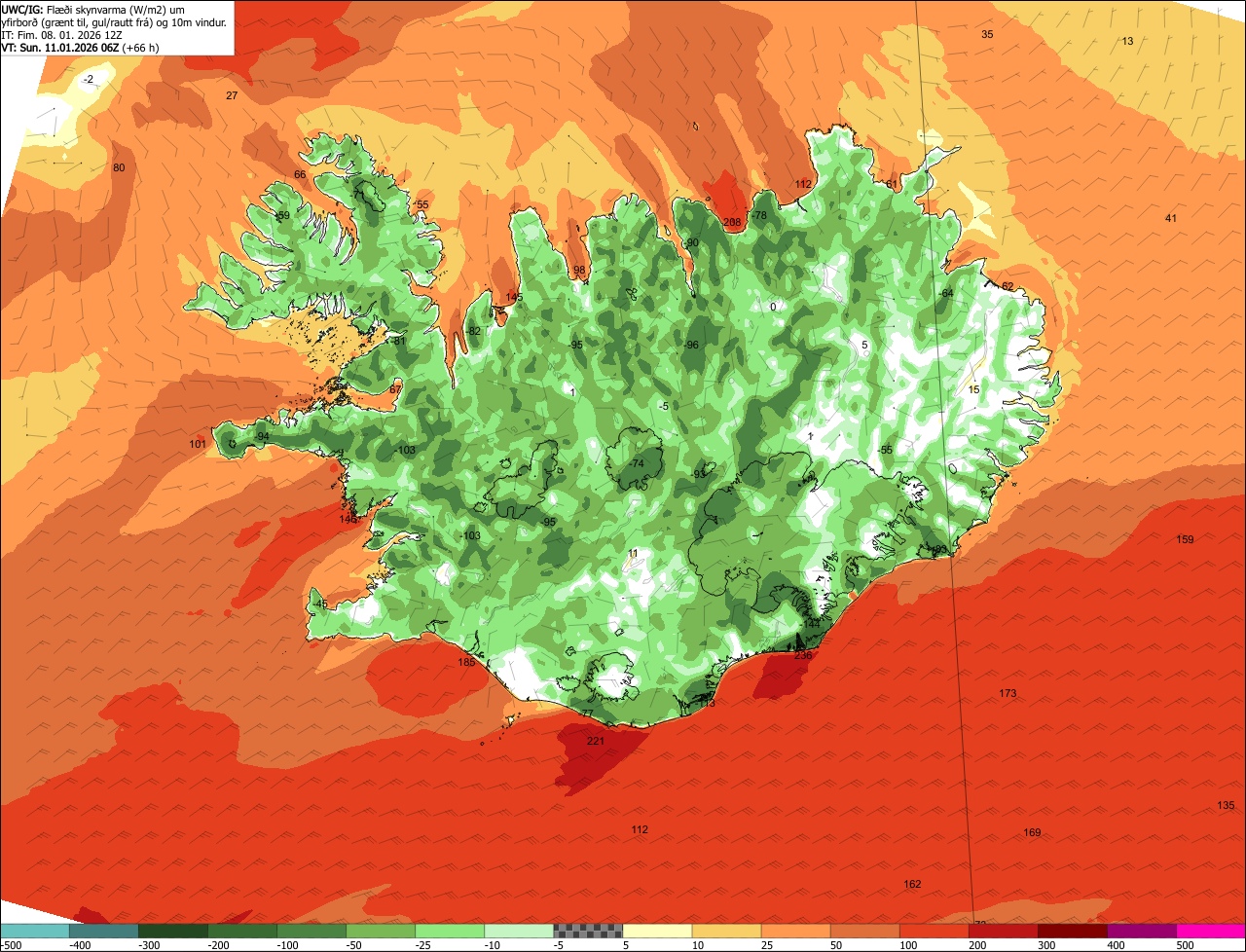Select the checkered swatch between -5 and 5

588,931
